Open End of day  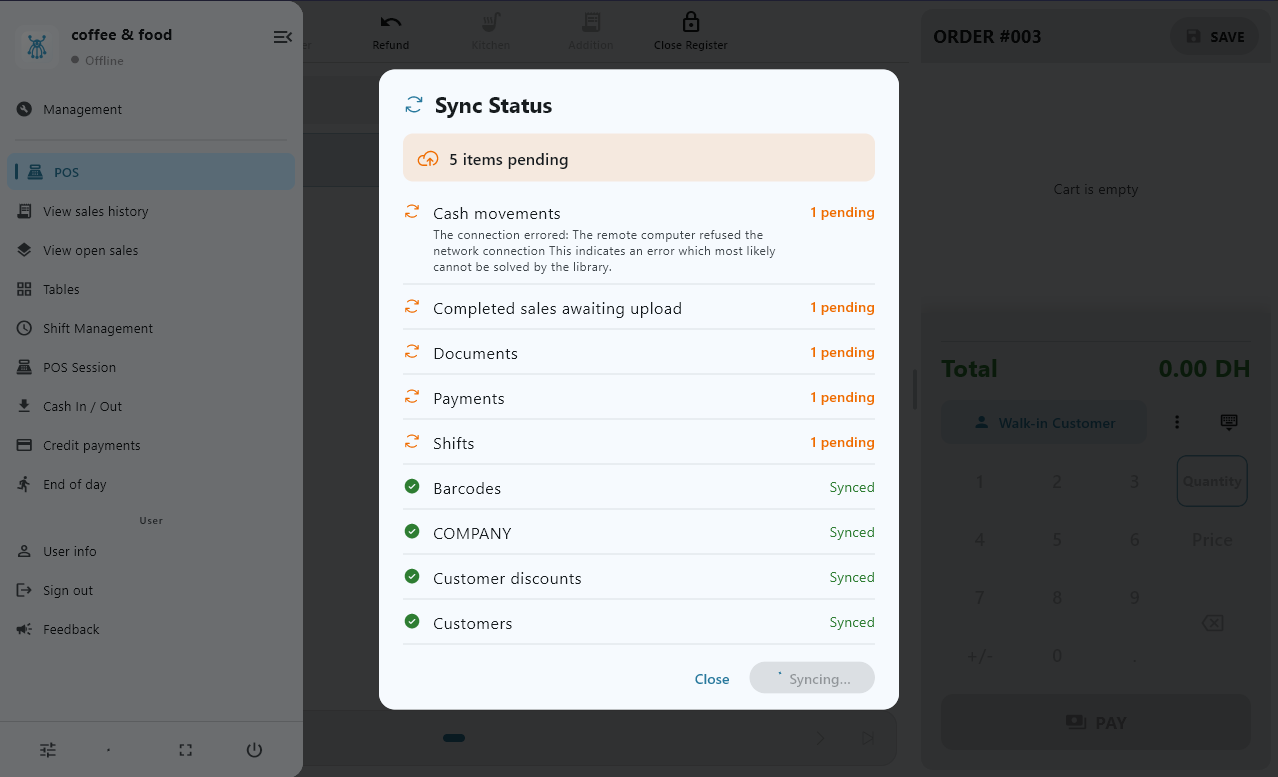point(151,484)
